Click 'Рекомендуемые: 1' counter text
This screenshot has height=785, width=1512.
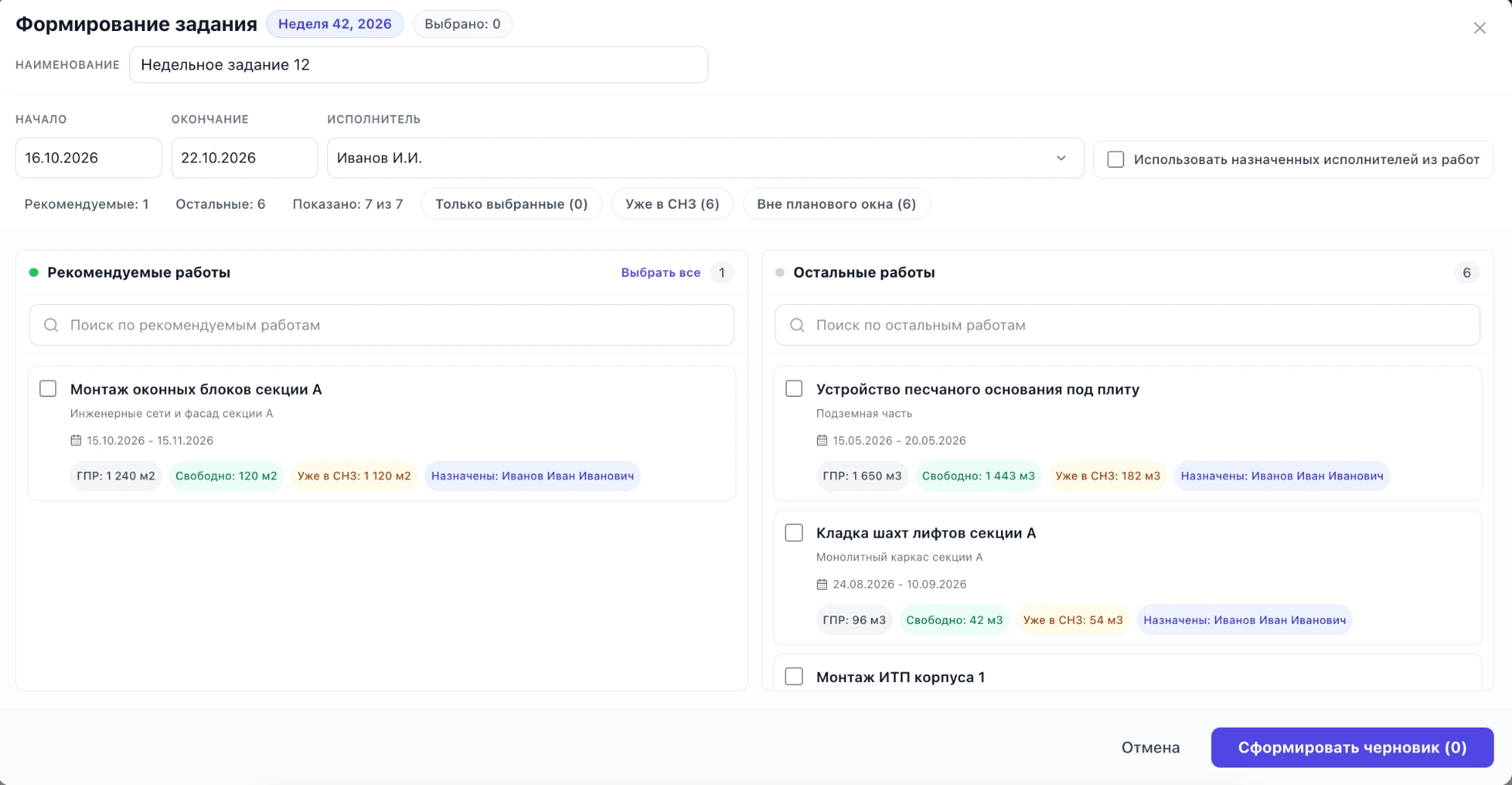coord(87,204)
